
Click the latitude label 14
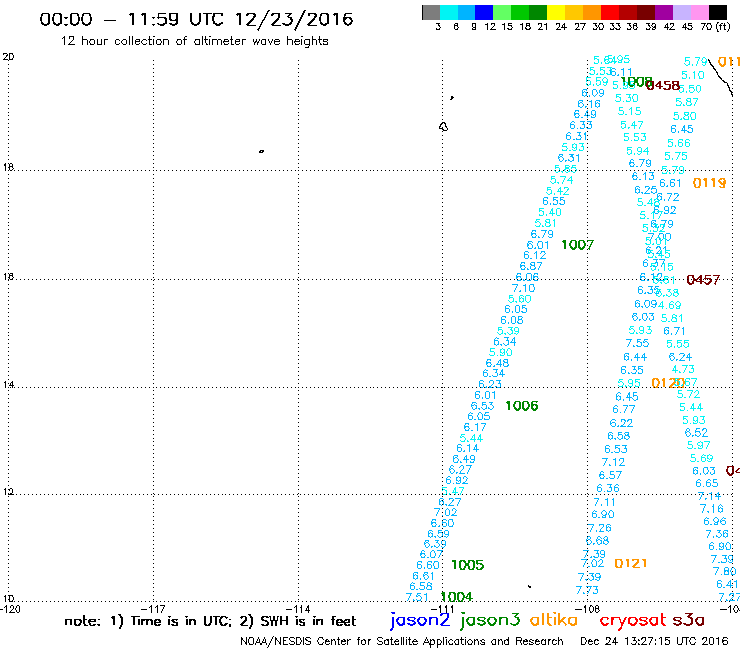point(8,385)
